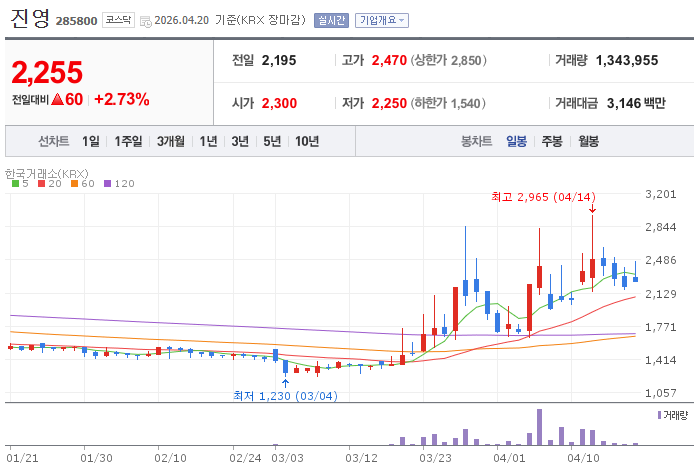Image resolution: width=694 pixels, height=469 pixels.
Task: Click the 상한가 2,850 upper limit text
Action: pos(448,60)
